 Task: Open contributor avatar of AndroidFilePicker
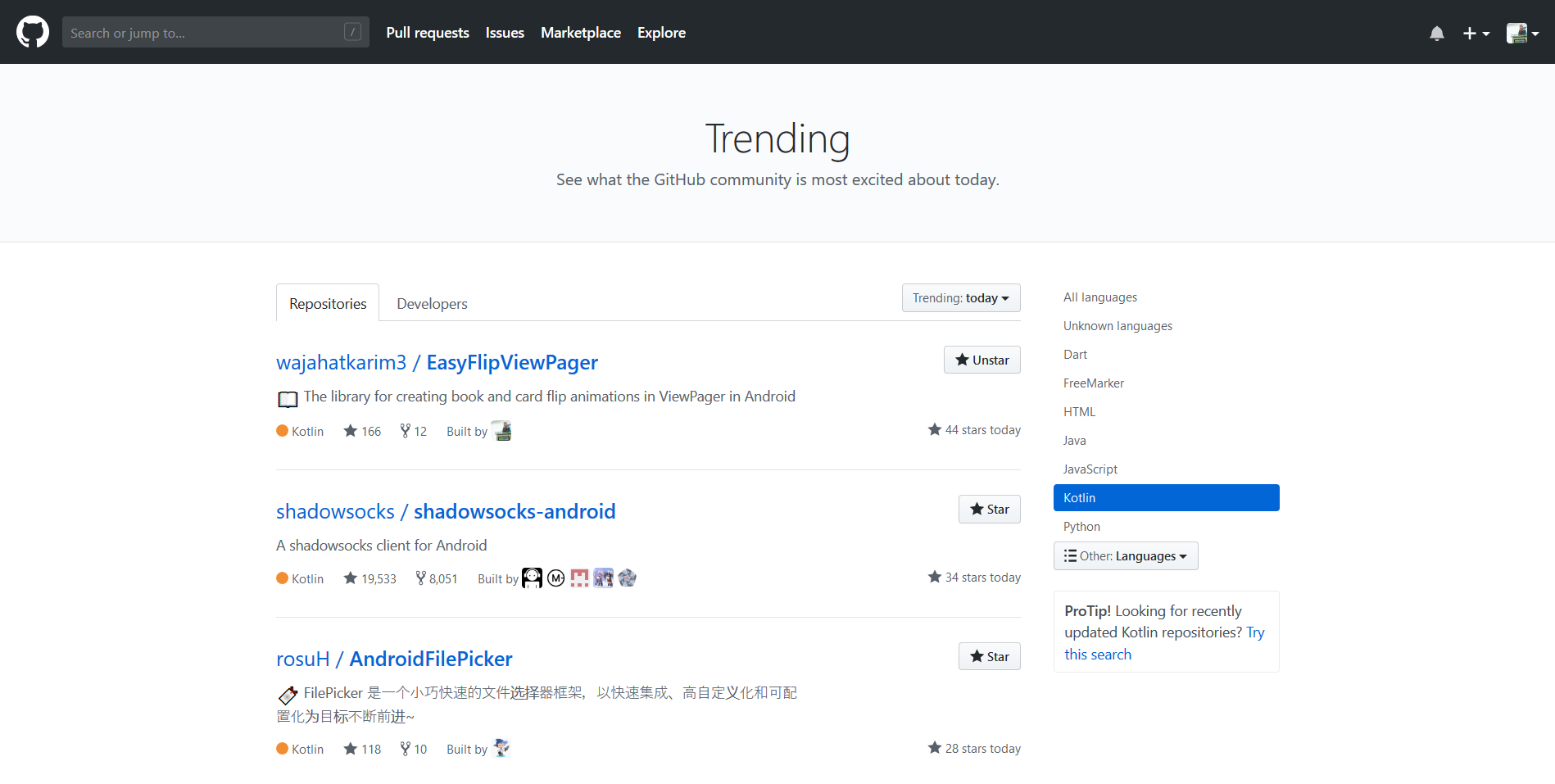tap(501, 748)
